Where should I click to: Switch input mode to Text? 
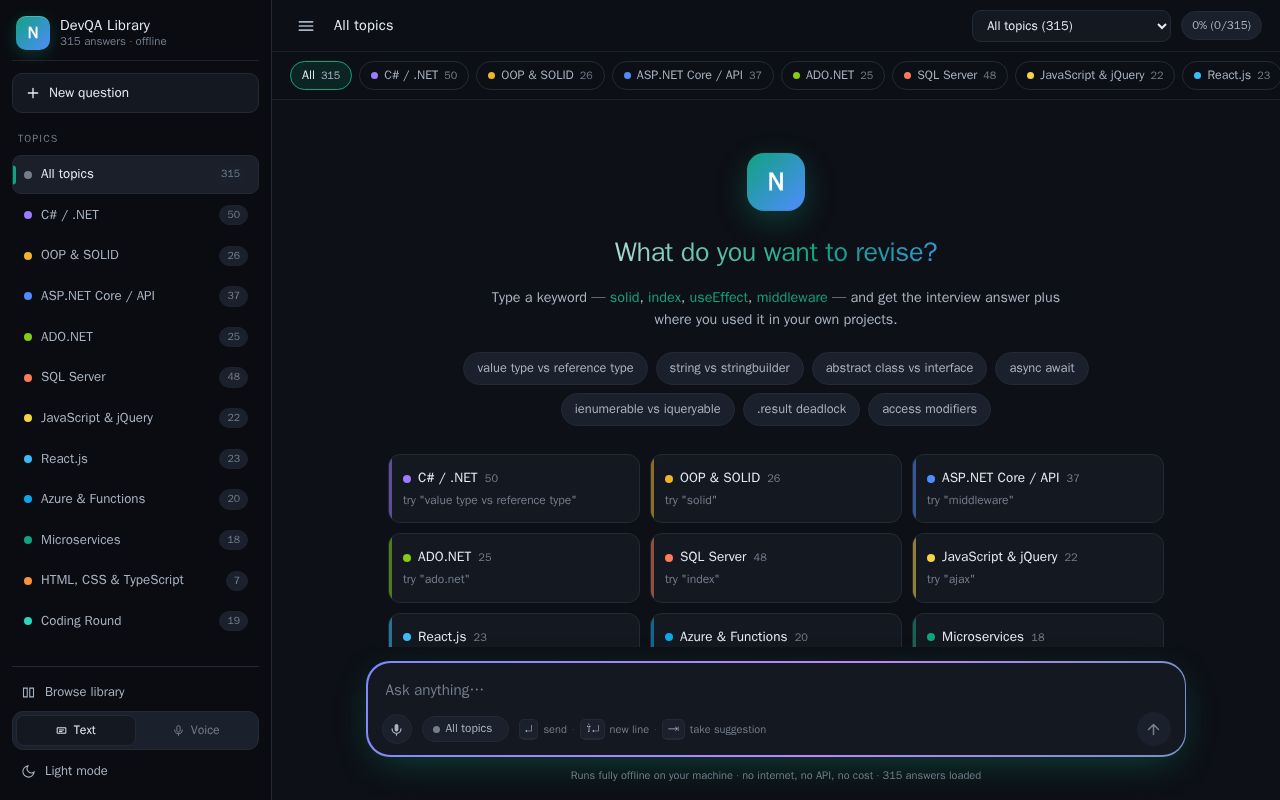coord(76,730)
